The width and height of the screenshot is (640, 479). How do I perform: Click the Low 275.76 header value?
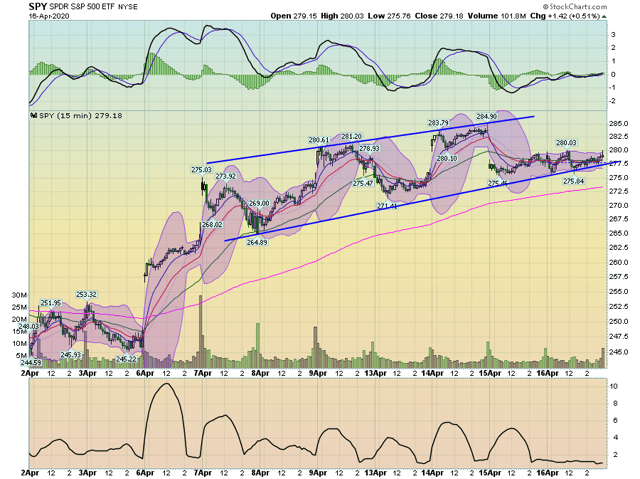(389, 16)
